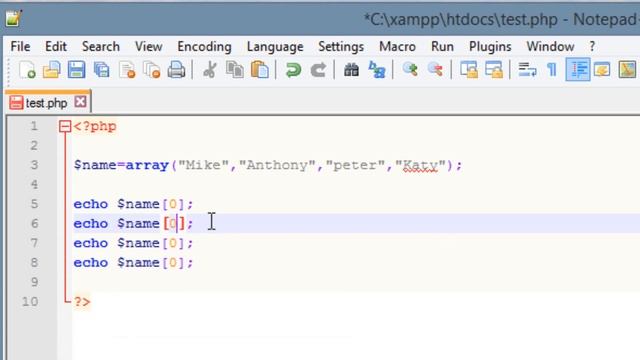Viewport: 640px width, 360px height.
Task: Select the test.php document tab
Action: point(46,102)
